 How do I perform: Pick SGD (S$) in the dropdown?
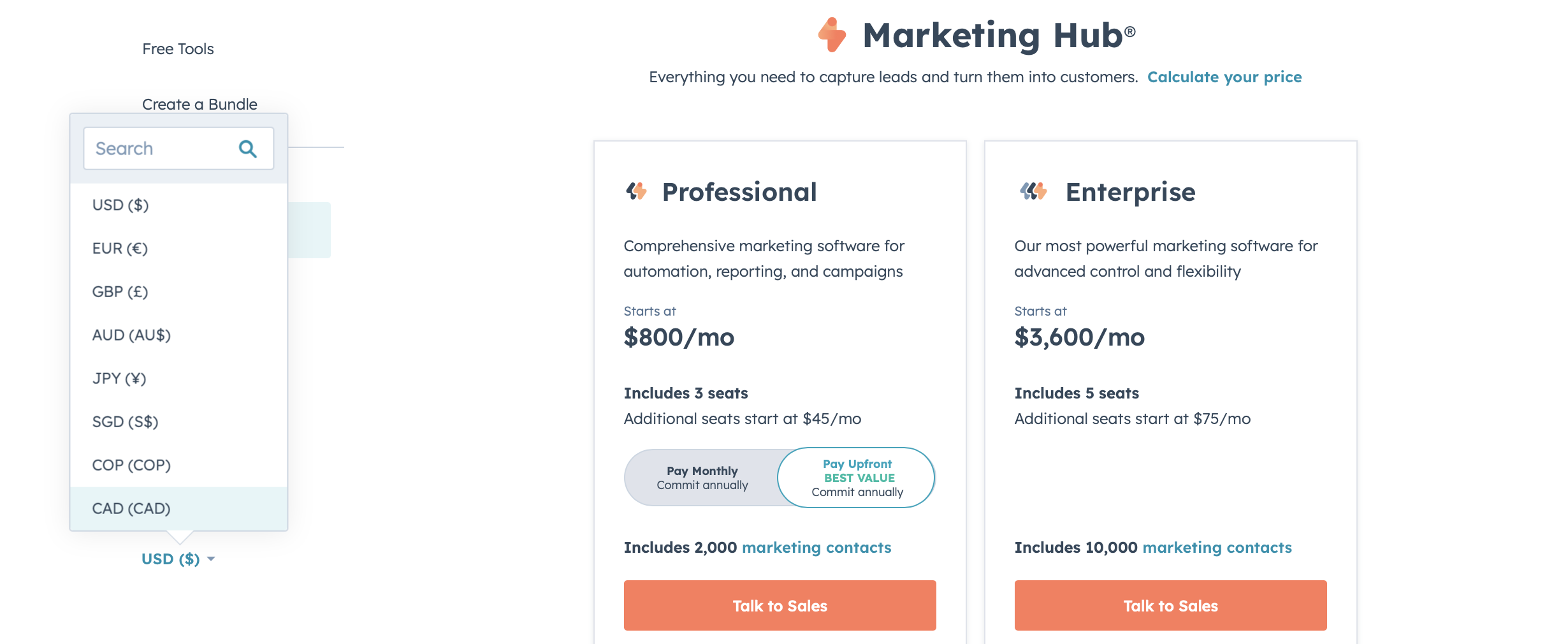(125, 422)
